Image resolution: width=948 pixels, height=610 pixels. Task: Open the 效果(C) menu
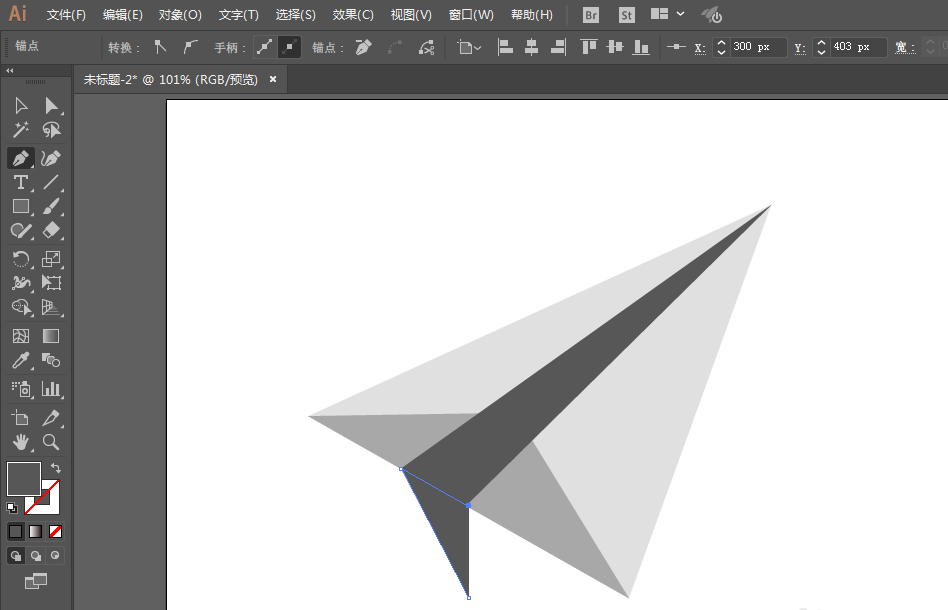click(x=353, y=15)
